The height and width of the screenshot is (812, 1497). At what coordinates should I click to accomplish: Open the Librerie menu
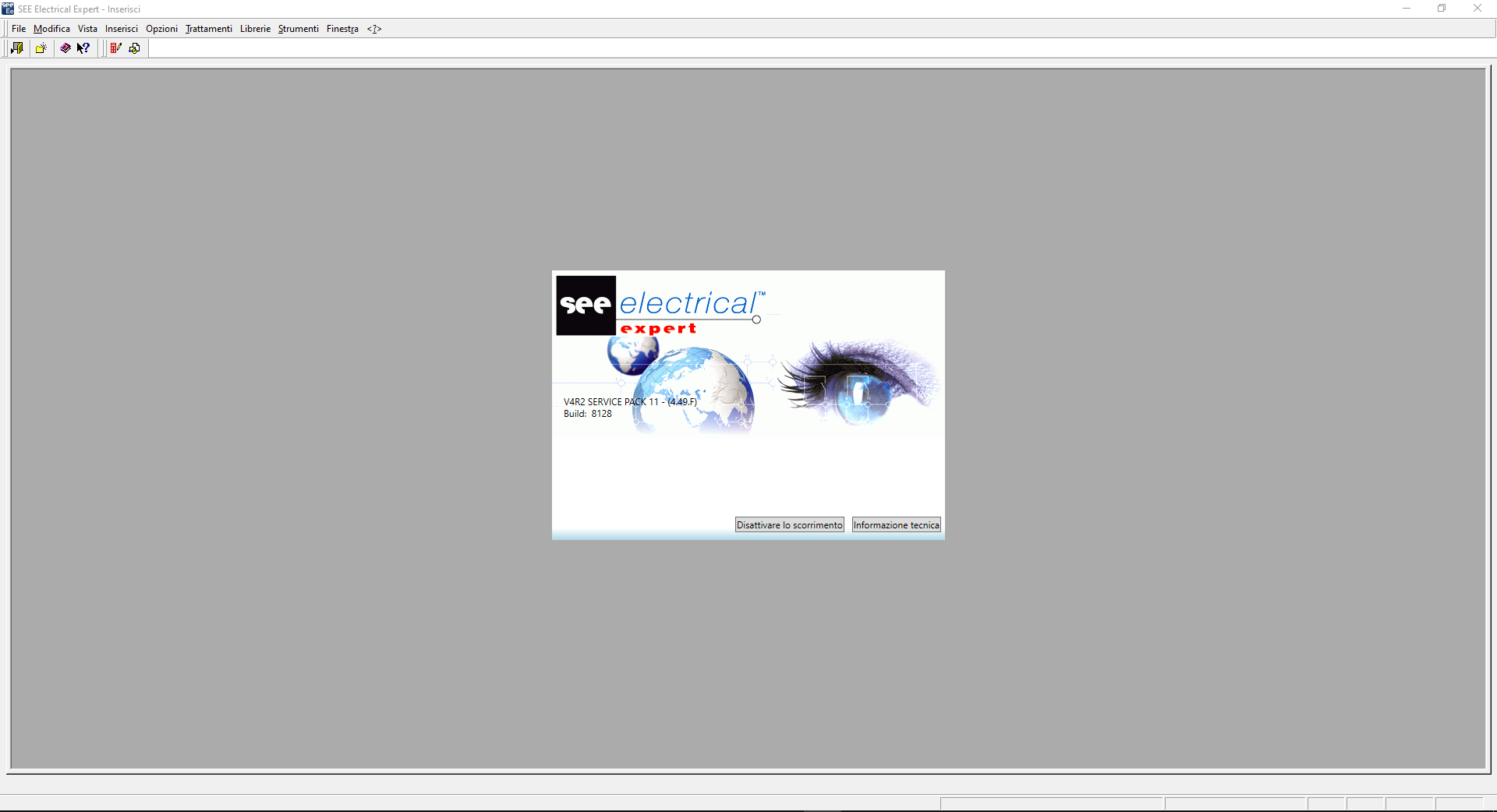[x=255, y=29]
